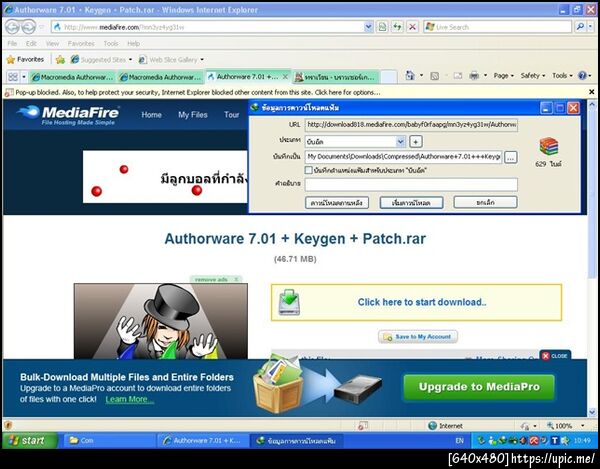
Task: Click the Live Search magnifier icon
Action: (580, 27)
